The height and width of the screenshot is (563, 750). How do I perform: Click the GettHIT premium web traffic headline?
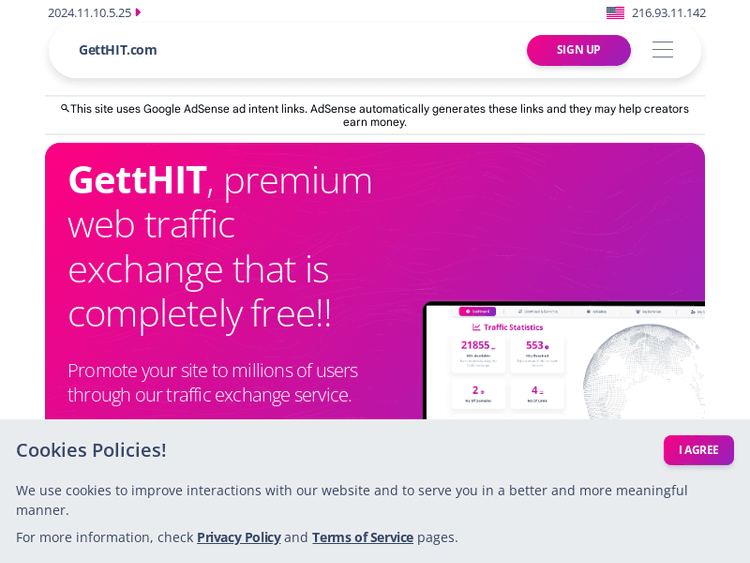(x=220, y=246)
